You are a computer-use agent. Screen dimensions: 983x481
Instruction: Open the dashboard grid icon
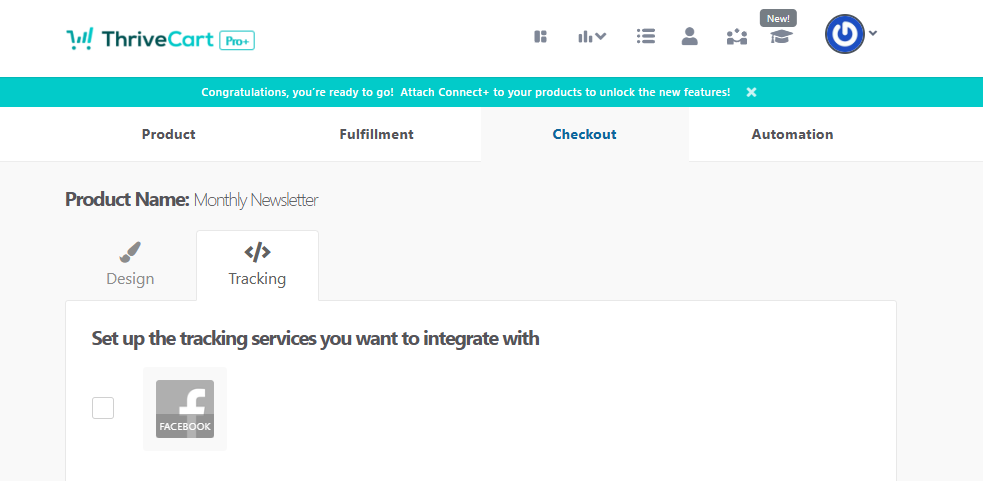point(541,37)
